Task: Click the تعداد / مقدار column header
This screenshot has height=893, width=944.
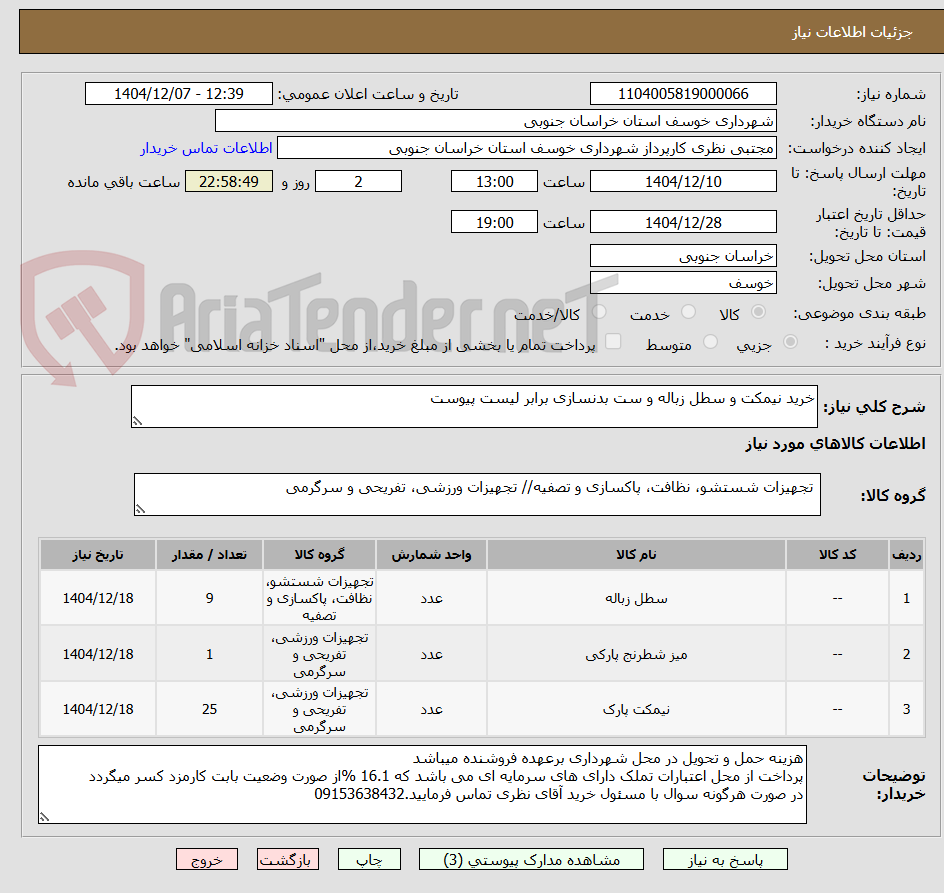Action: pos(209,555)
